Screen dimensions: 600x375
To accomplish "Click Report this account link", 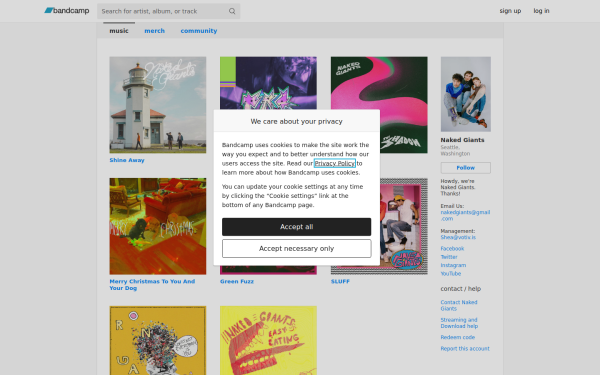I will point(465,349).
